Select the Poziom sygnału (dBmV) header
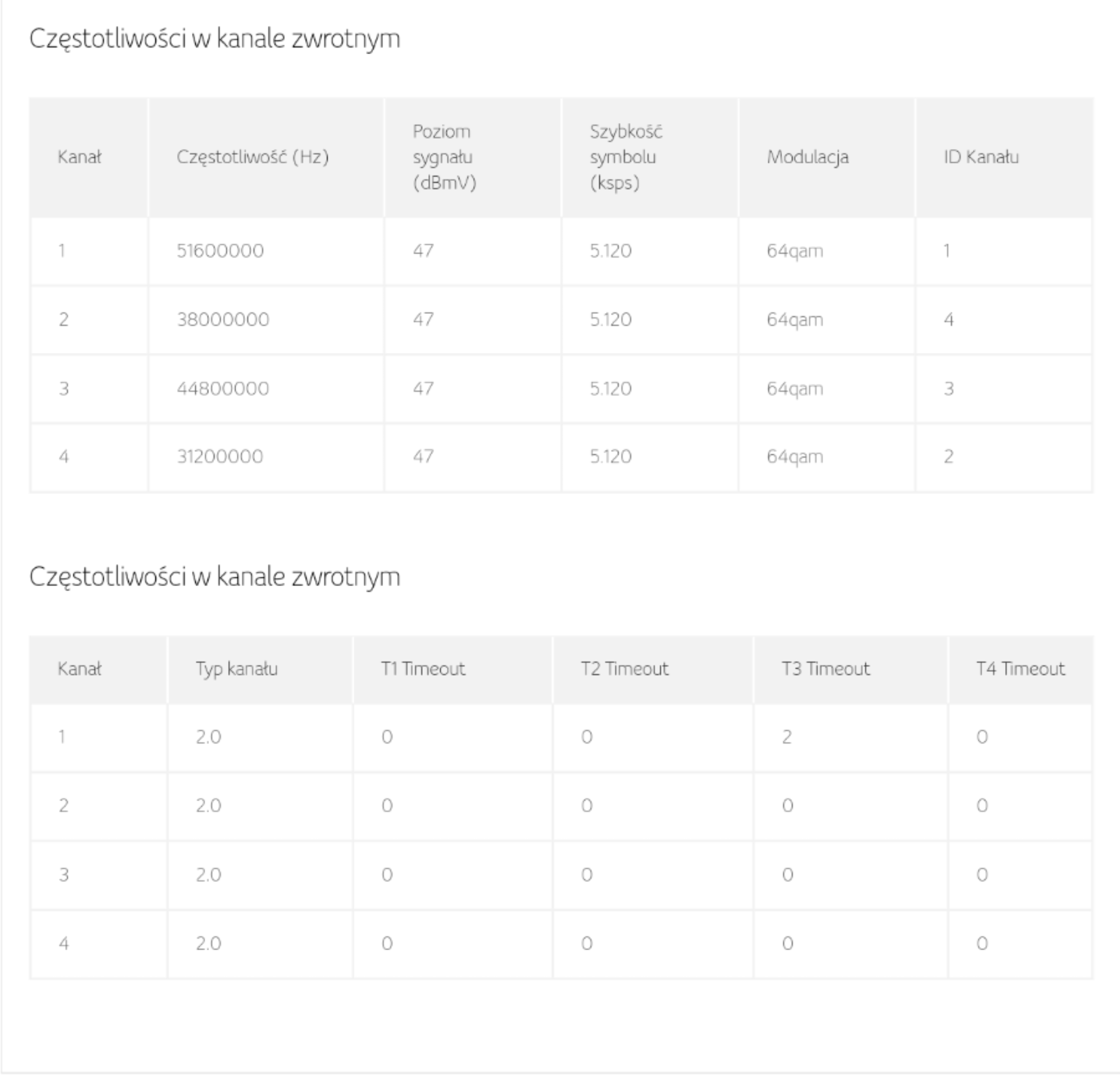The height and width of the screenshot is (1083, 1120). 445,157
